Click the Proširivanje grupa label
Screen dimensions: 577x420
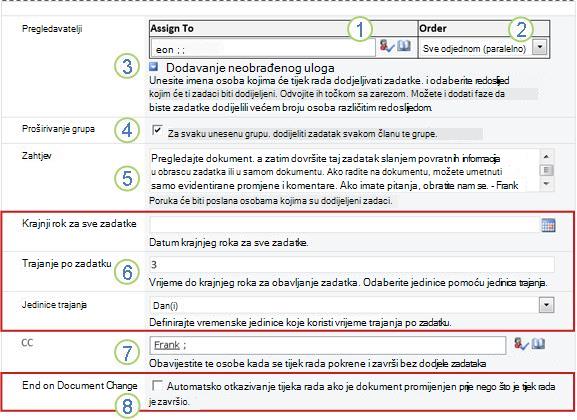point(58,129)
